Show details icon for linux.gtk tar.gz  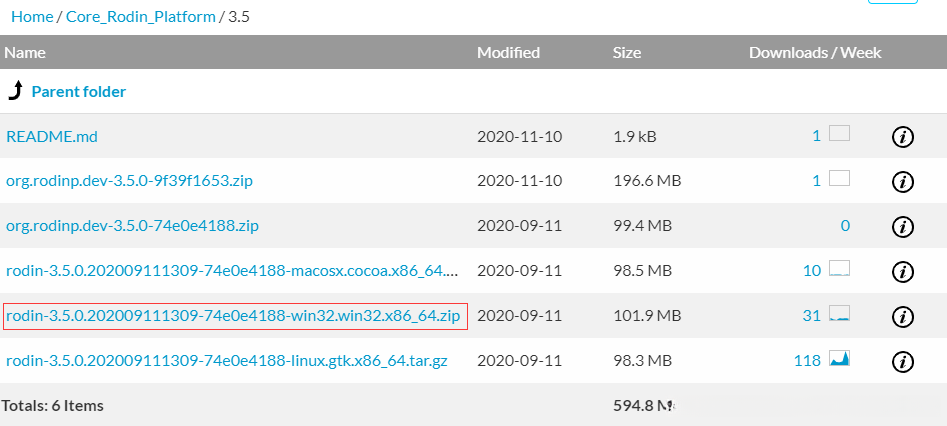point(902,361)
